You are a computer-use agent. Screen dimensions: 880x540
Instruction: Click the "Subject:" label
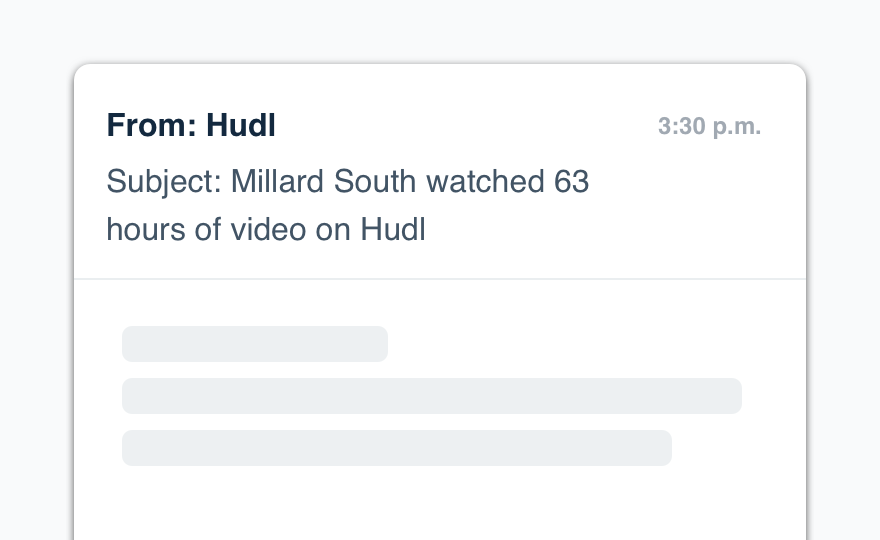(x=164, y=183)
